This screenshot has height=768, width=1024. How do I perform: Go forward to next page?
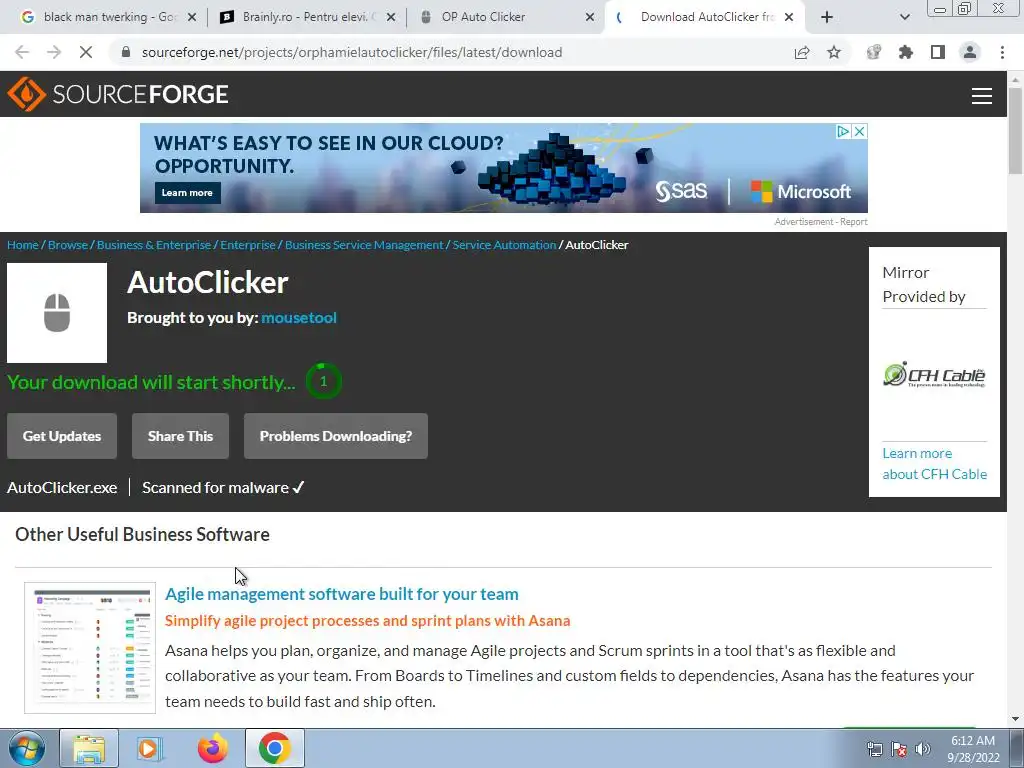(x=54, y=52)
